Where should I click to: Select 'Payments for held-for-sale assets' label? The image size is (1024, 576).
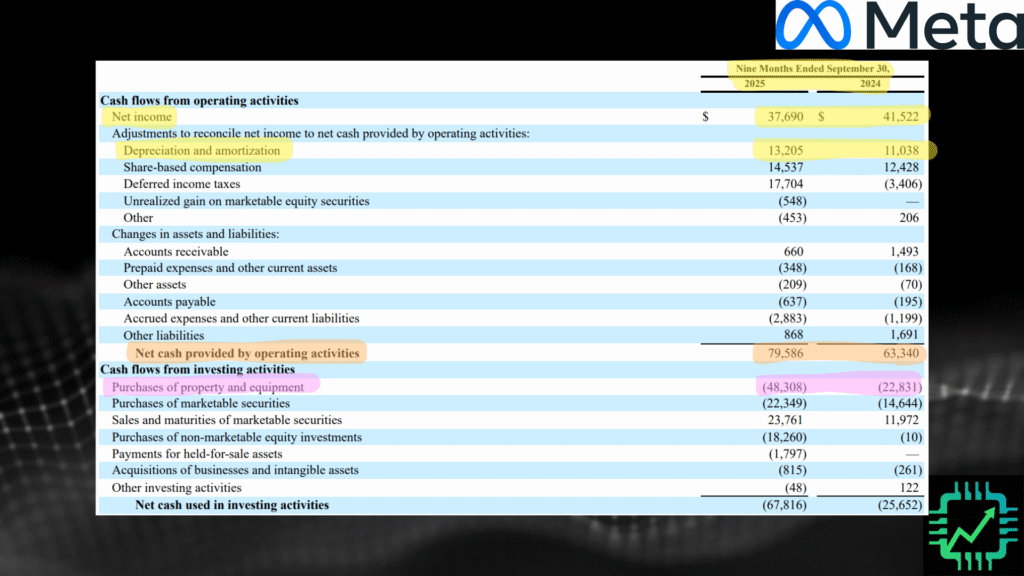coord(197,454)
